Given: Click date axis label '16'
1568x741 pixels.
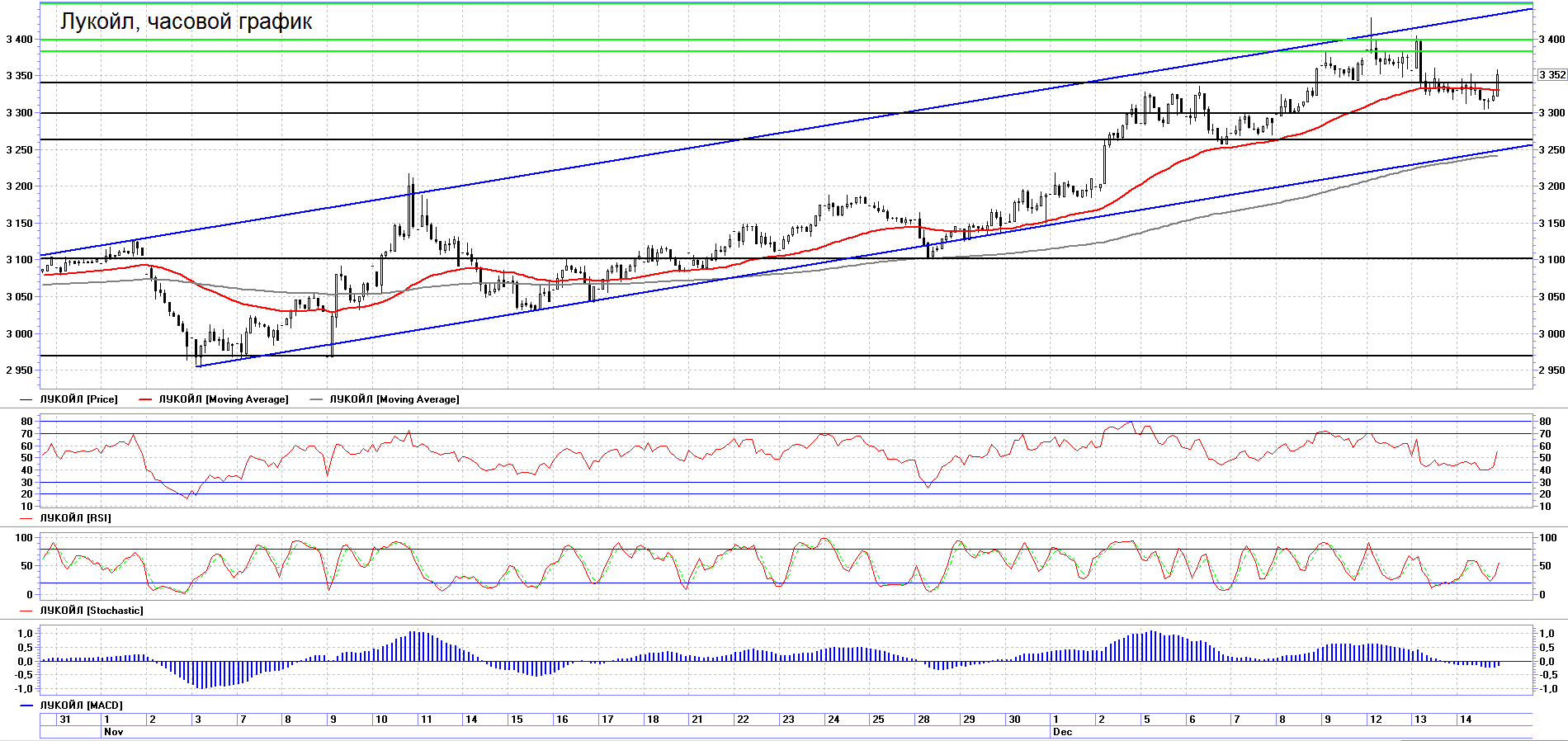Looking at the screenshot, I should click(x=562, y=720).
